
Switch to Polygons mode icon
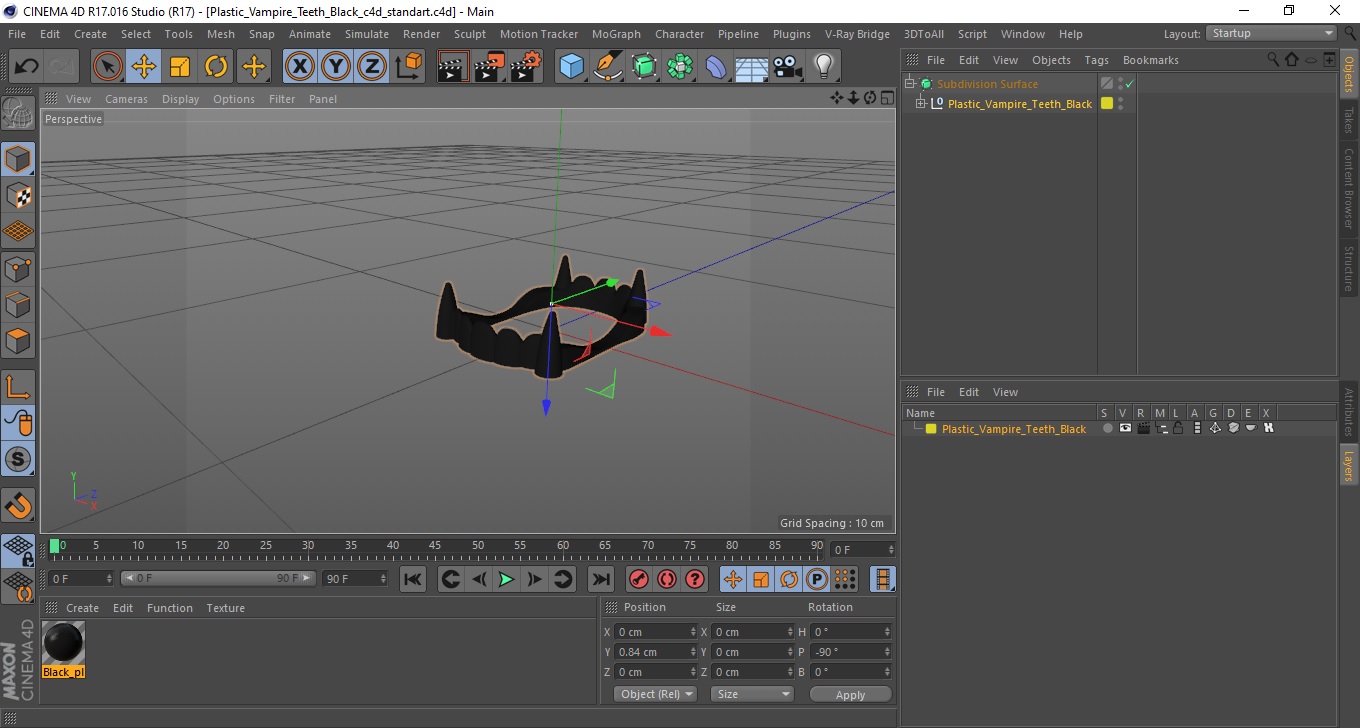(18, 340)
